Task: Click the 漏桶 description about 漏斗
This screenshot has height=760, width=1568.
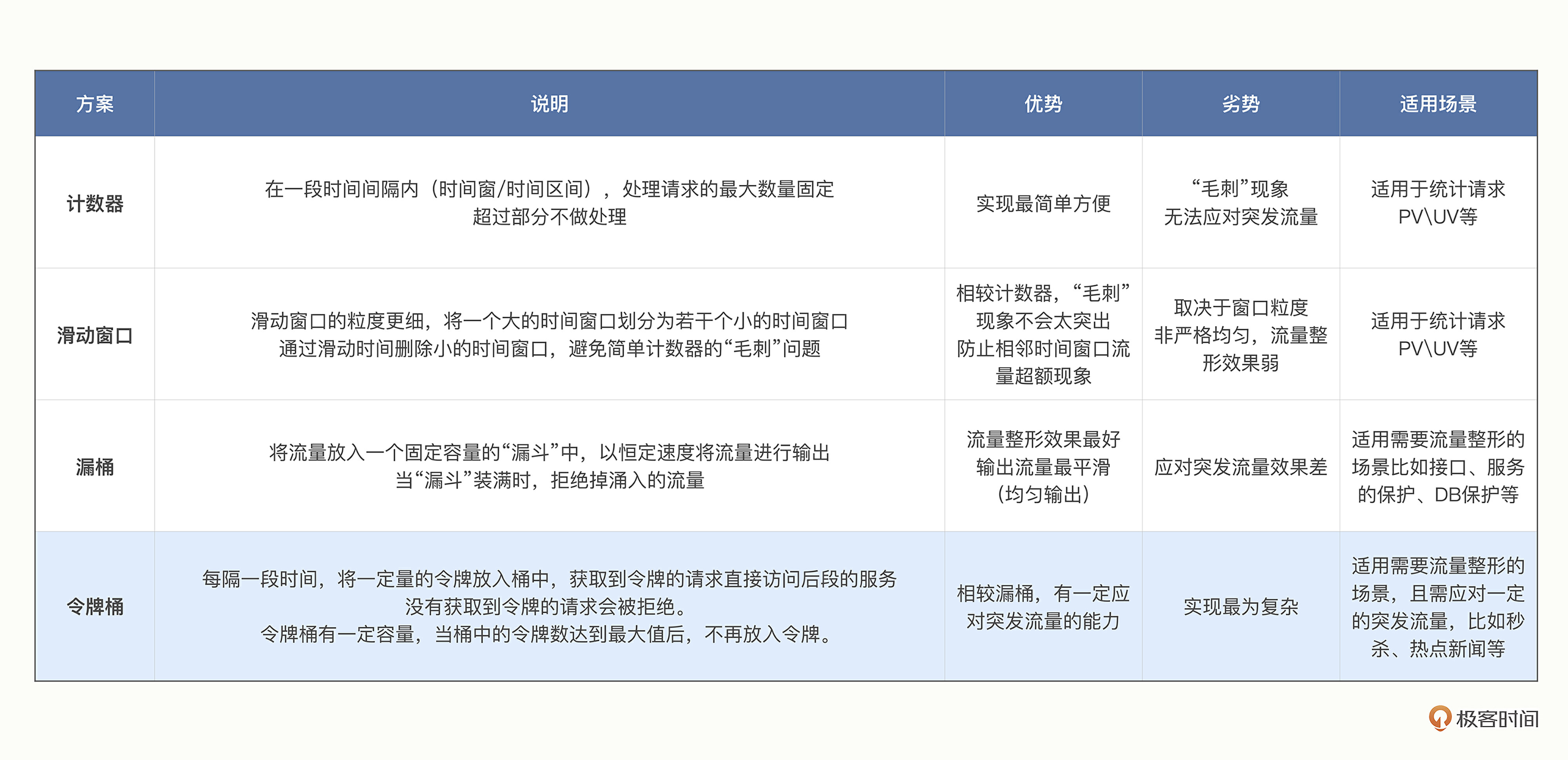Action: 549,466
